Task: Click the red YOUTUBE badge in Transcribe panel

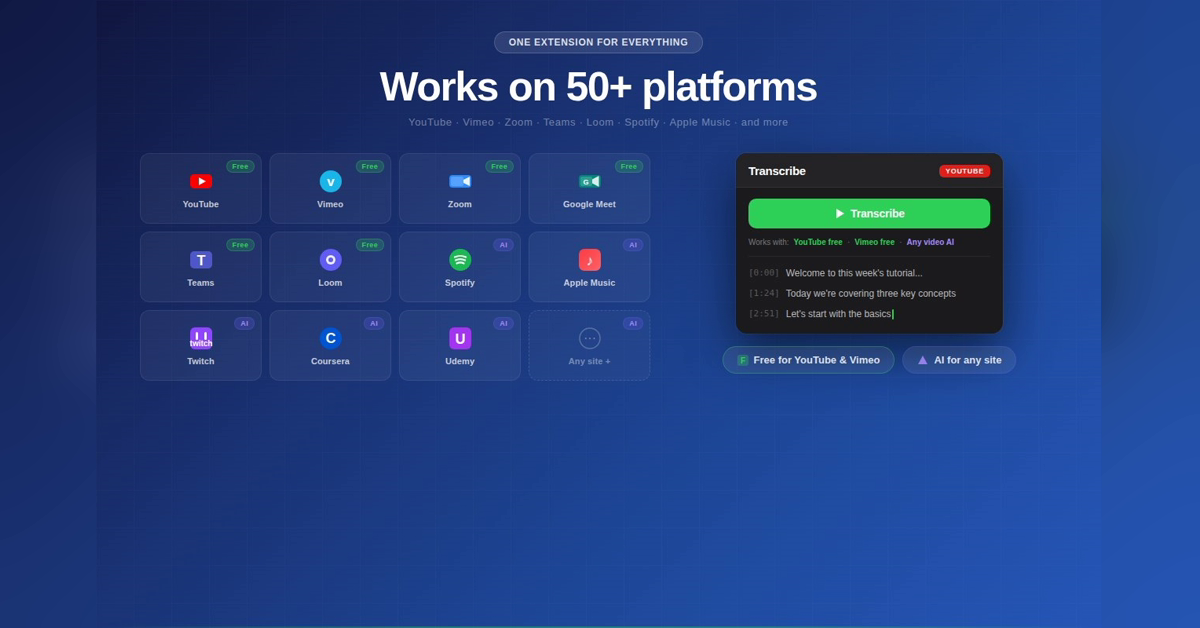Action: coord(964,171)
